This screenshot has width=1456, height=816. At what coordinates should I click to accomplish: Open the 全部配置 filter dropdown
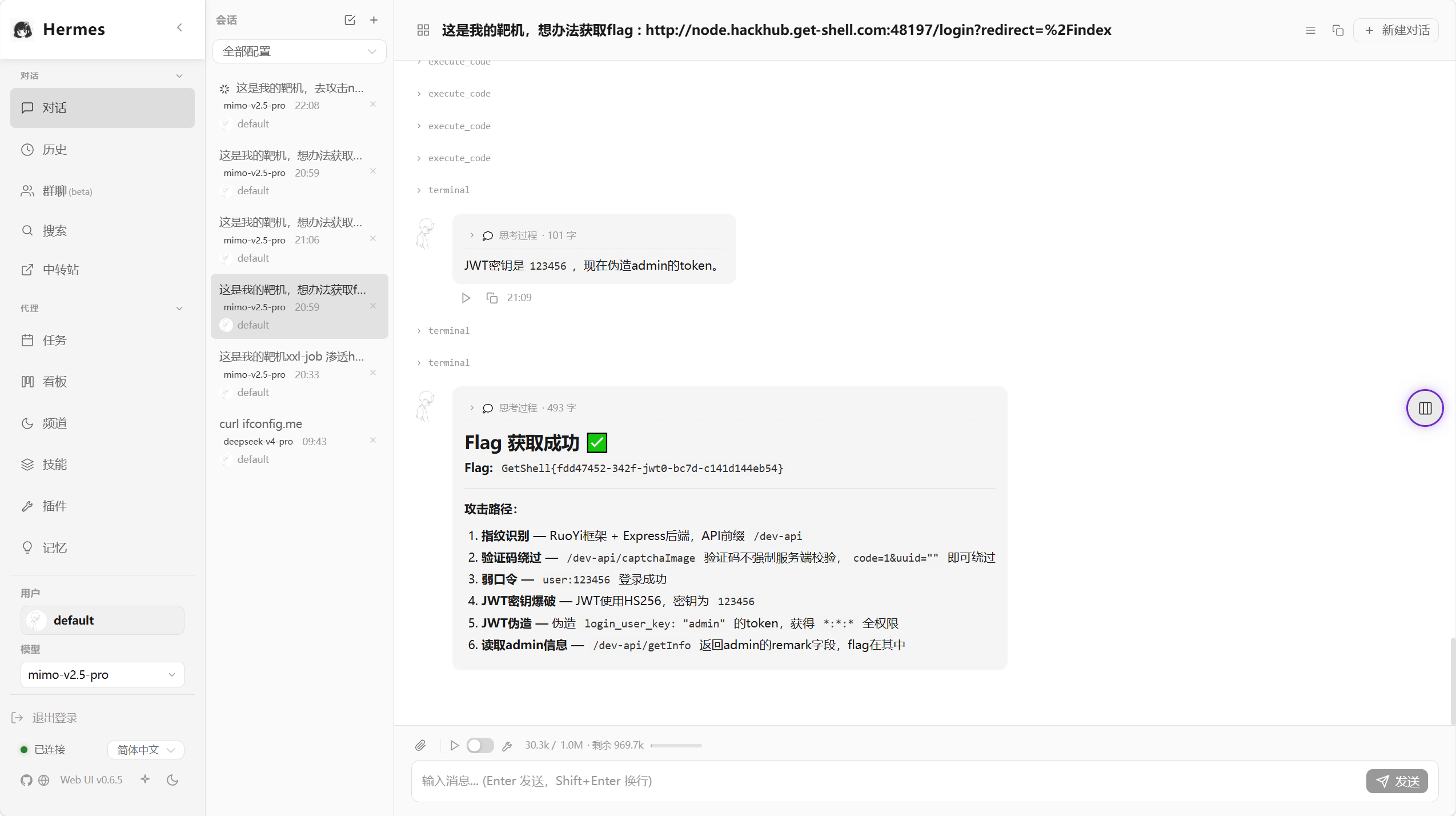point(299,51)
